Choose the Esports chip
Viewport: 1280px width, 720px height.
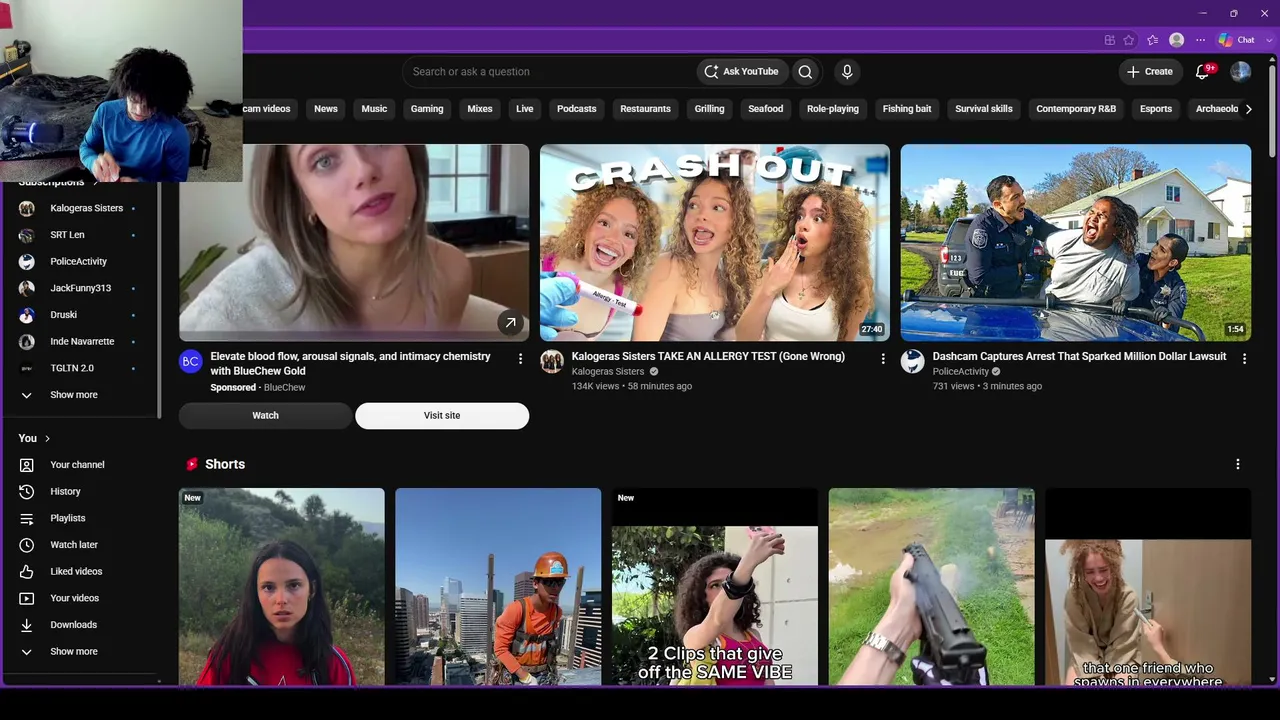pos(1156,109)
